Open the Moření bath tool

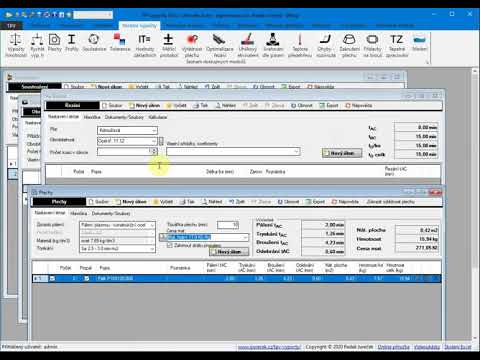pos(420,43)
